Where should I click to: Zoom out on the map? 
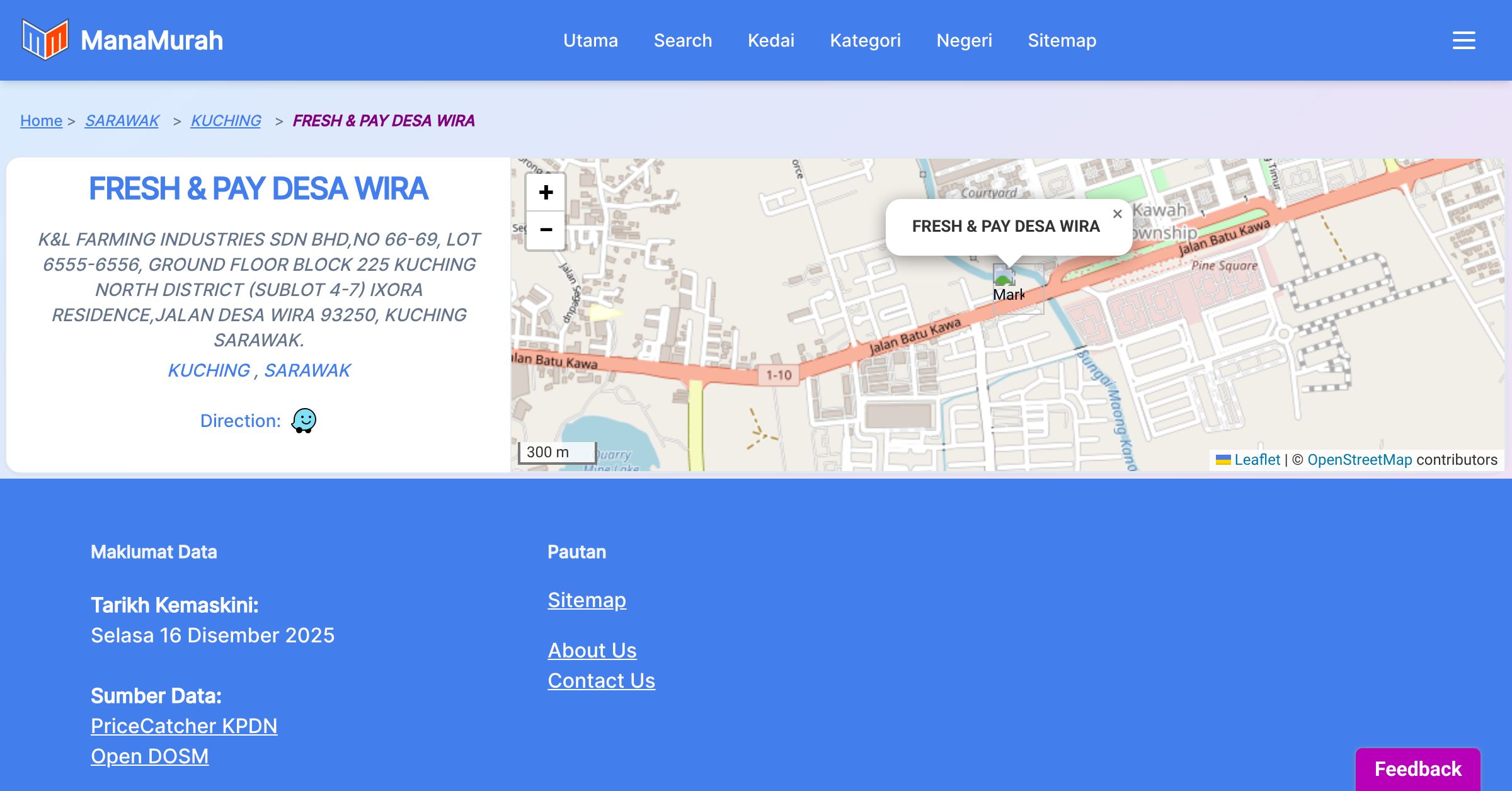[546, 230]
